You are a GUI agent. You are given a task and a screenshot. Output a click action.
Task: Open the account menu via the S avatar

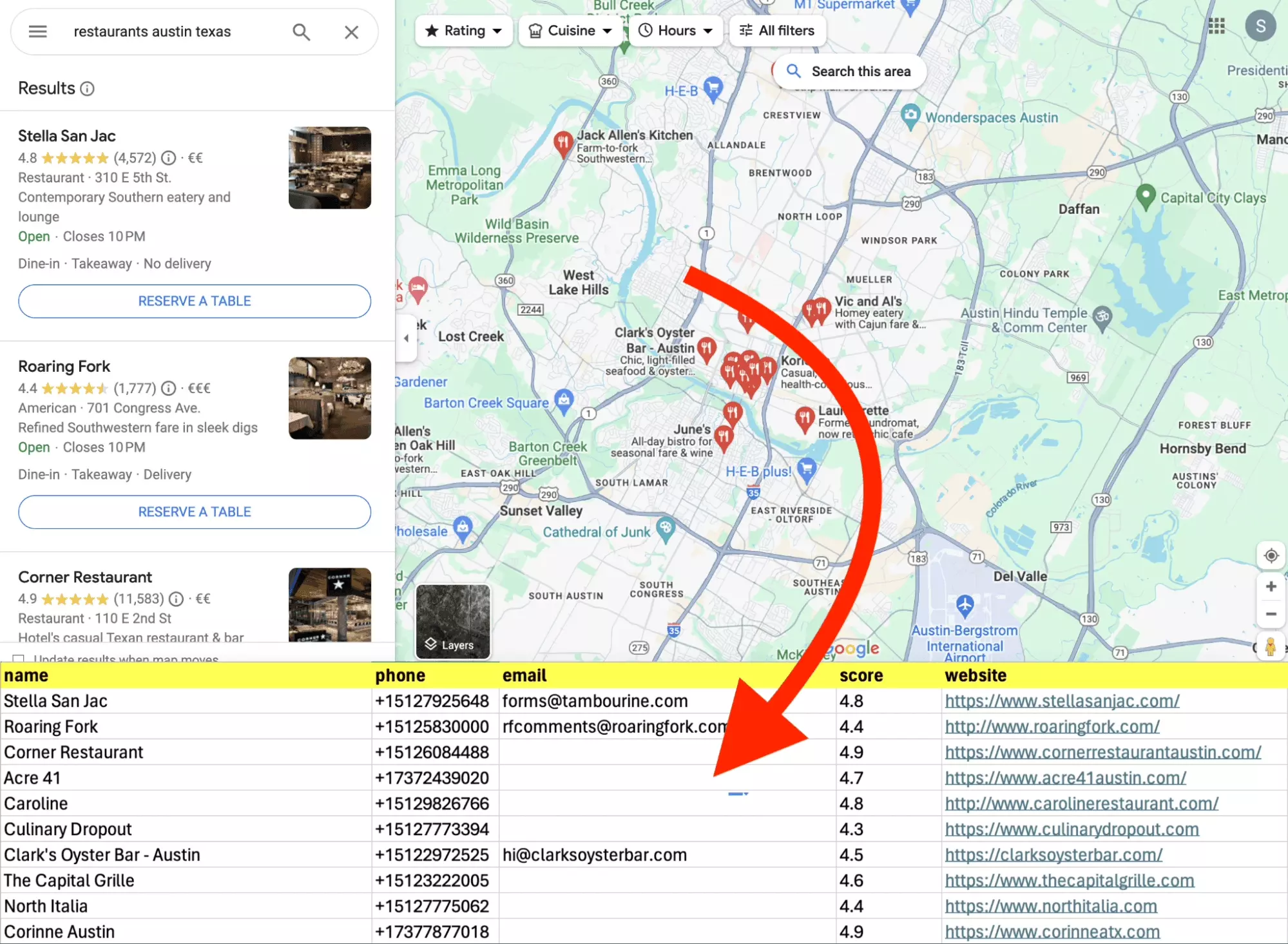[x=1260, y=26]
